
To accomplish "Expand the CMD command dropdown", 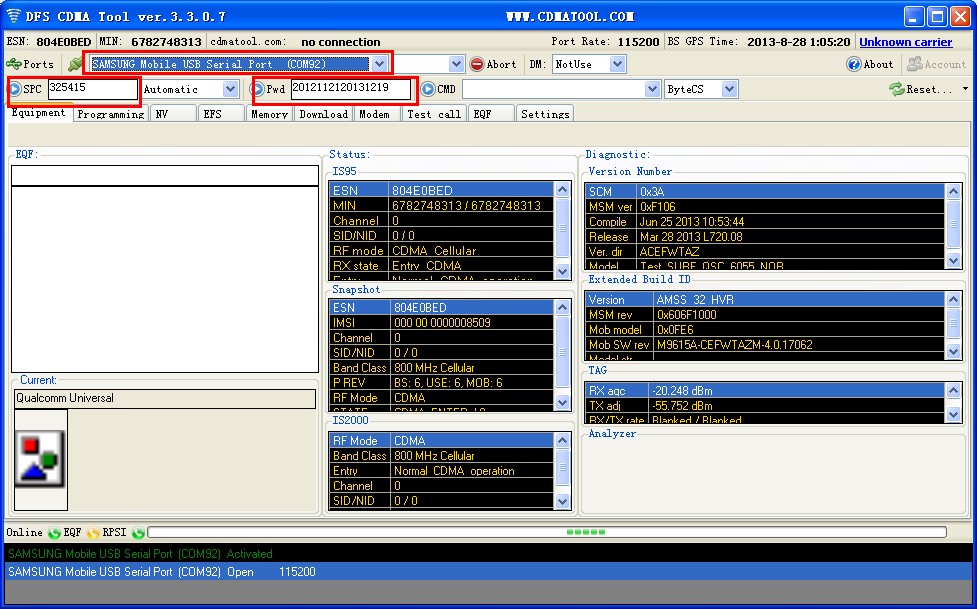I will (652, 89).
